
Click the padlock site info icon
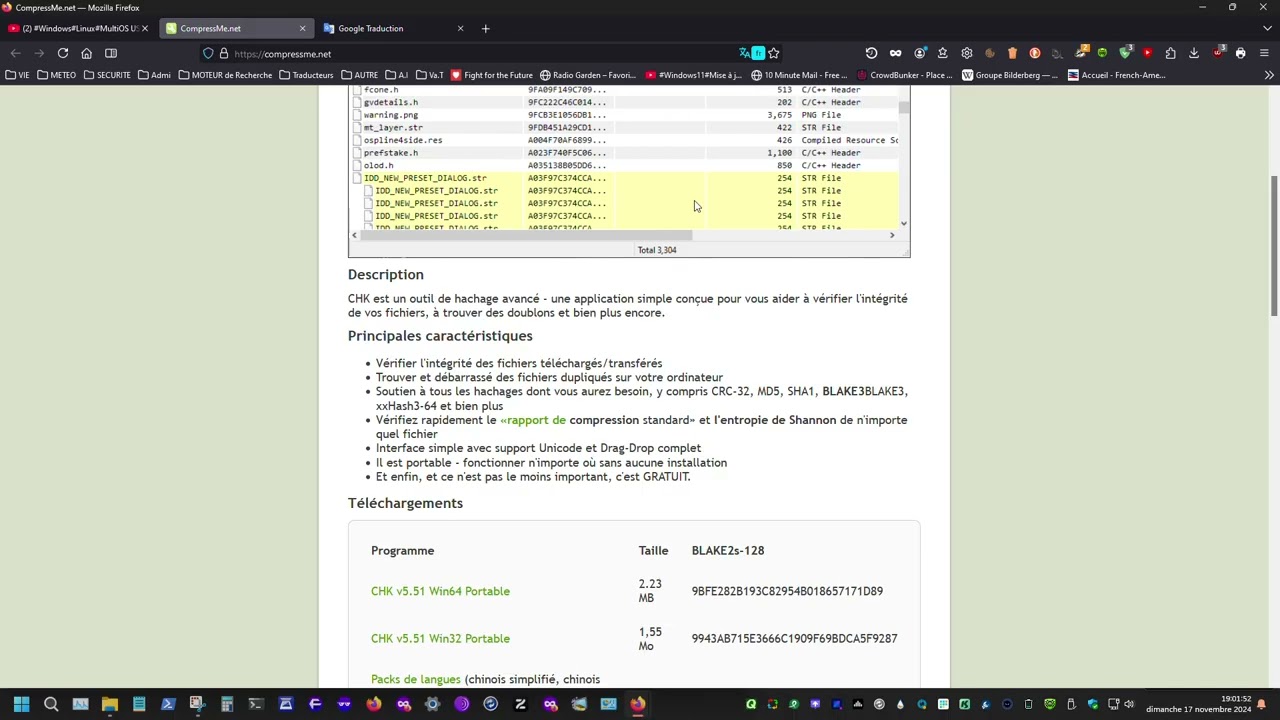point(224,53)
